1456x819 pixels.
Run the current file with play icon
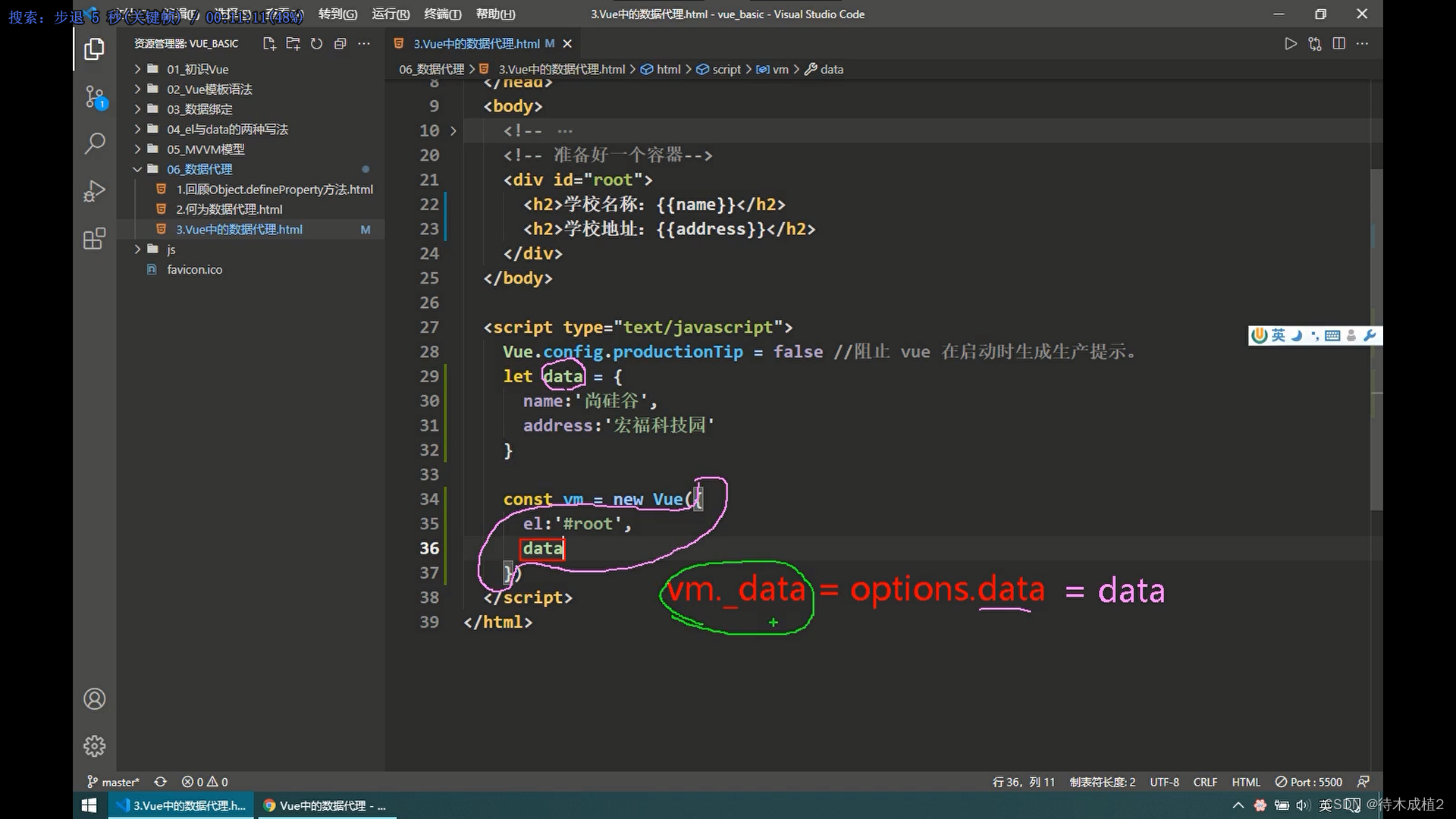tap(1291, 44)
